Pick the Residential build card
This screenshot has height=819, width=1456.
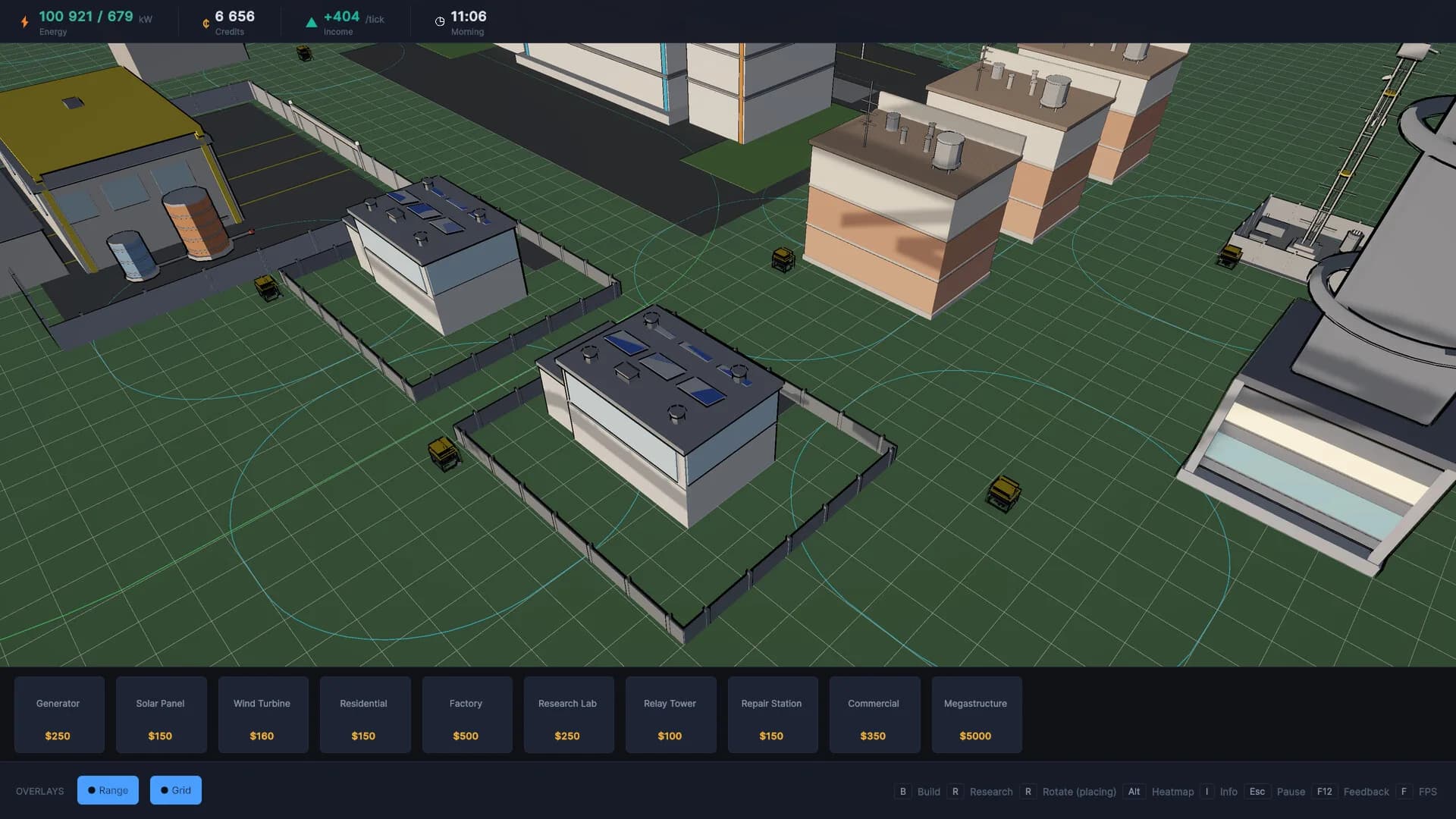[x=365, y=714]
